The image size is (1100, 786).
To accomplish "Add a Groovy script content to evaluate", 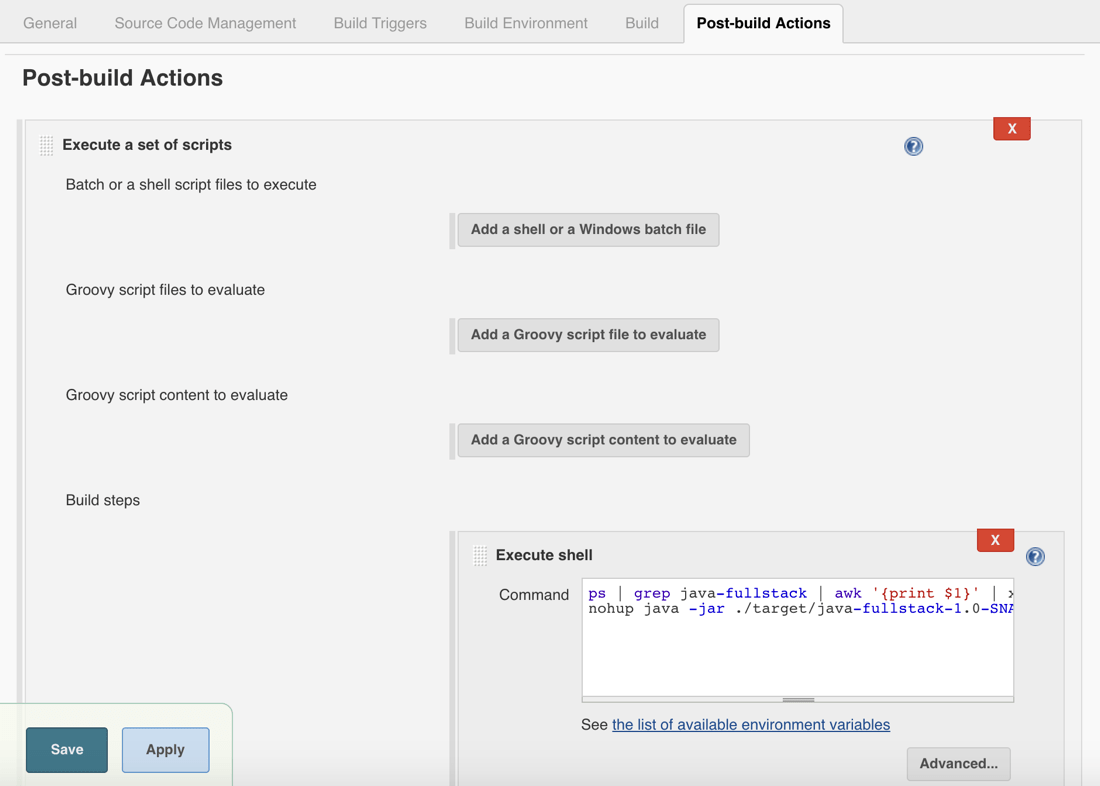I will (x=603, y=440).
